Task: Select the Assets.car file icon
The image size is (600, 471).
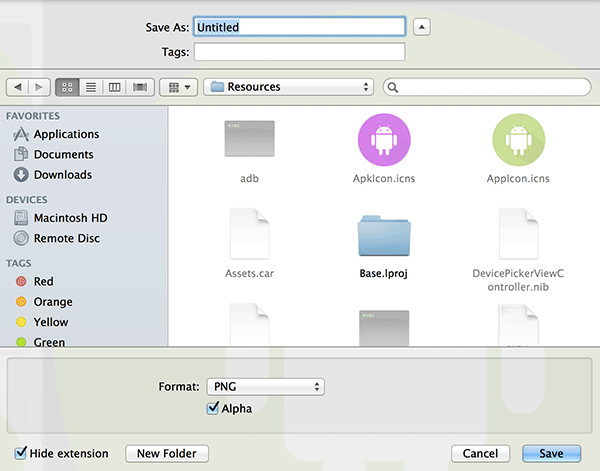Action: point(249,234)
